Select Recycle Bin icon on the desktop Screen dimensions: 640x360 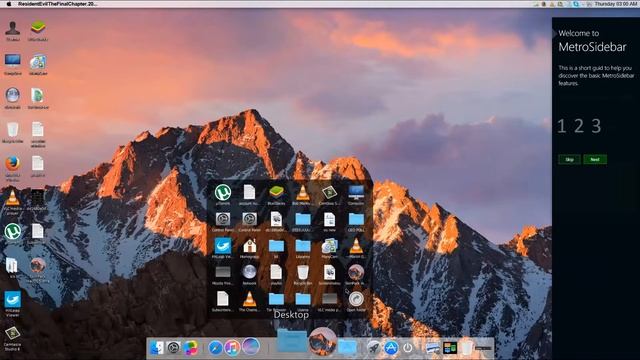13,130
